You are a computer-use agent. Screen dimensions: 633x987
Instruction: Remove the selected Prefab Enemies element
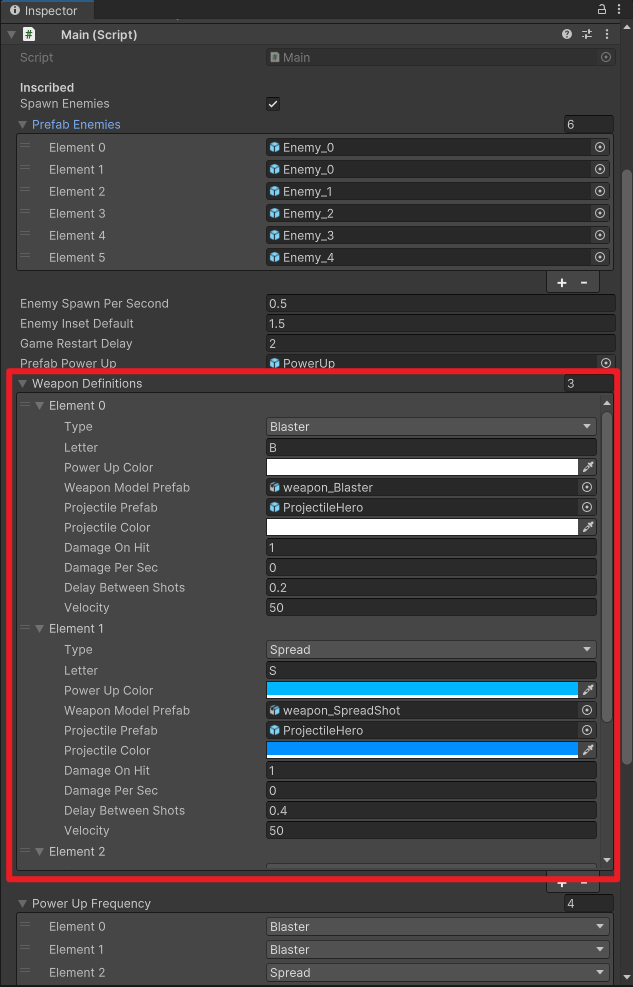pos(584,283)
